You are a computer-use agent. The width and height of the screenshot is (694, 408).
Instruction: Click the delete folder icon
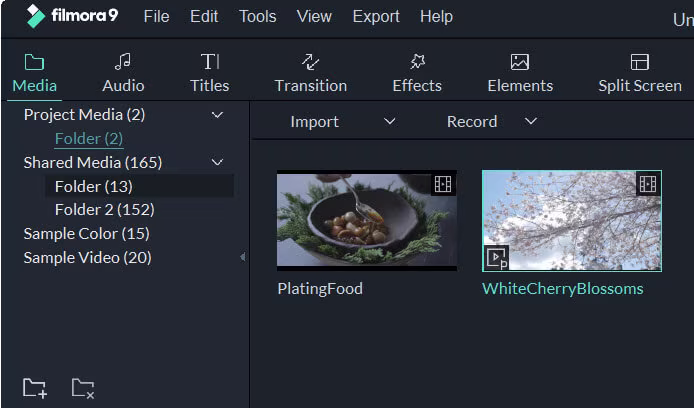point(83,388)
